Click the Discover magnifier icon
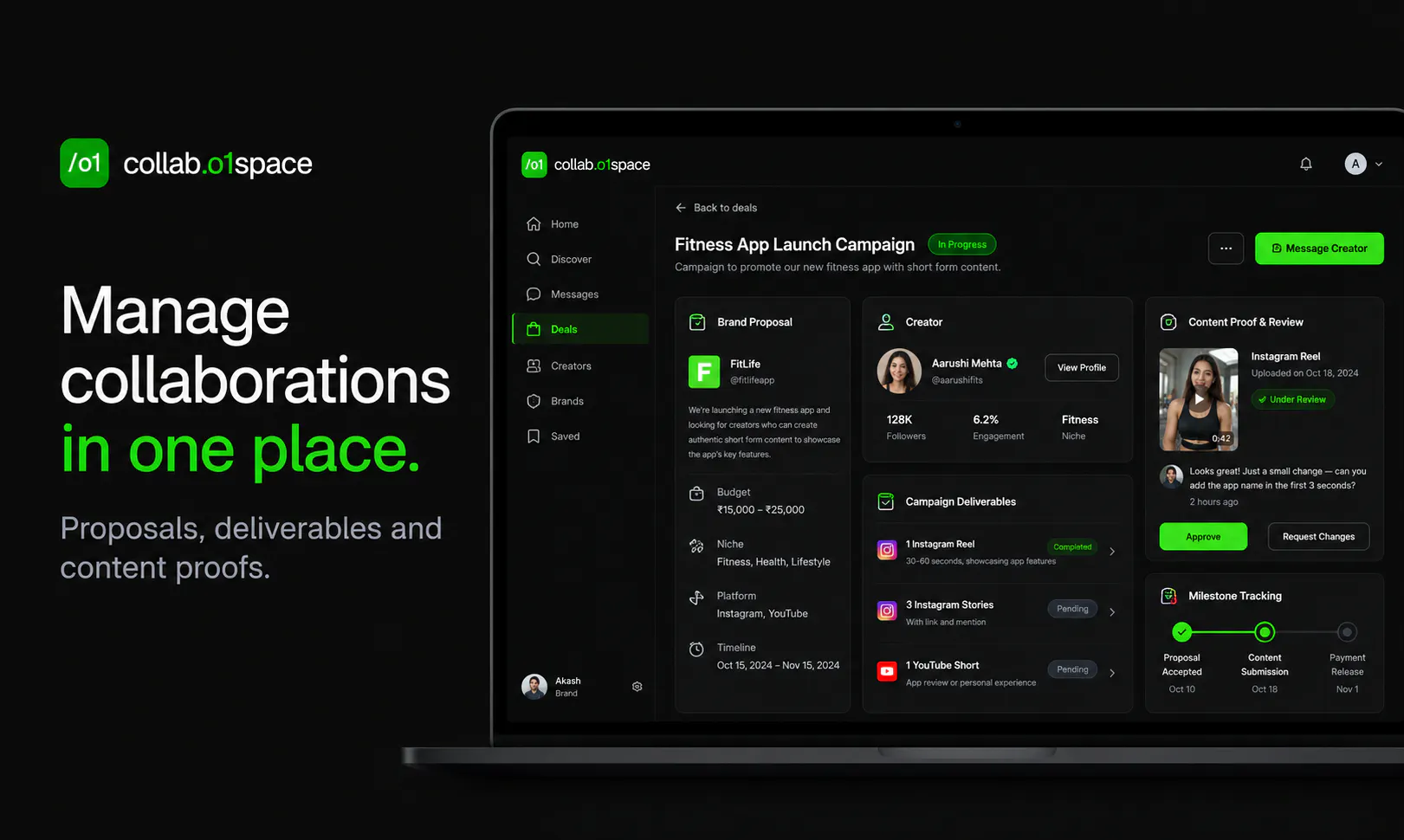The width and height of the screenshot is (1404, 840). 534,259
